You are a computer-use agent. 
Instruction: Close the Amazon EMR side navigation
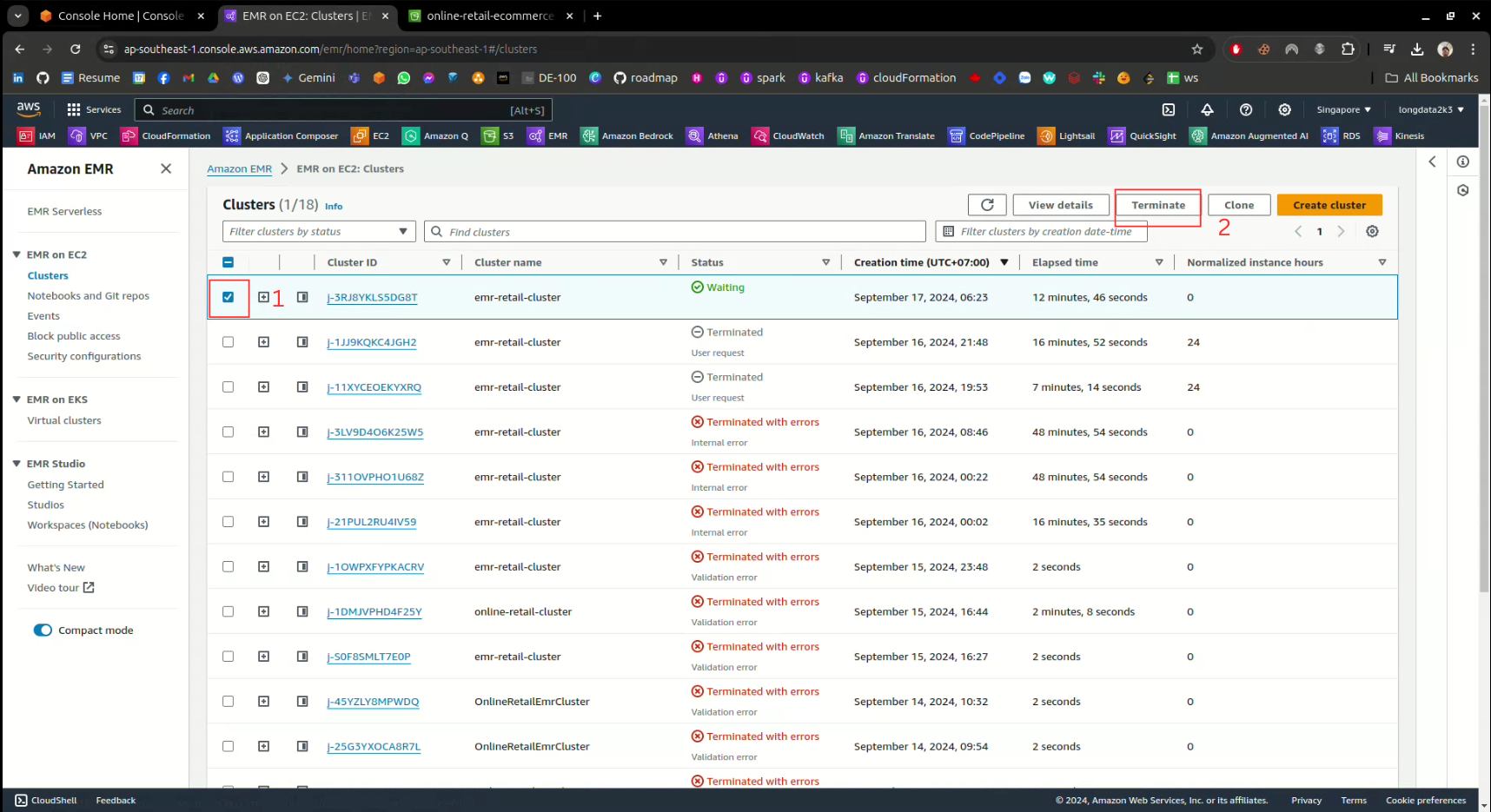[x=166, y=168]
